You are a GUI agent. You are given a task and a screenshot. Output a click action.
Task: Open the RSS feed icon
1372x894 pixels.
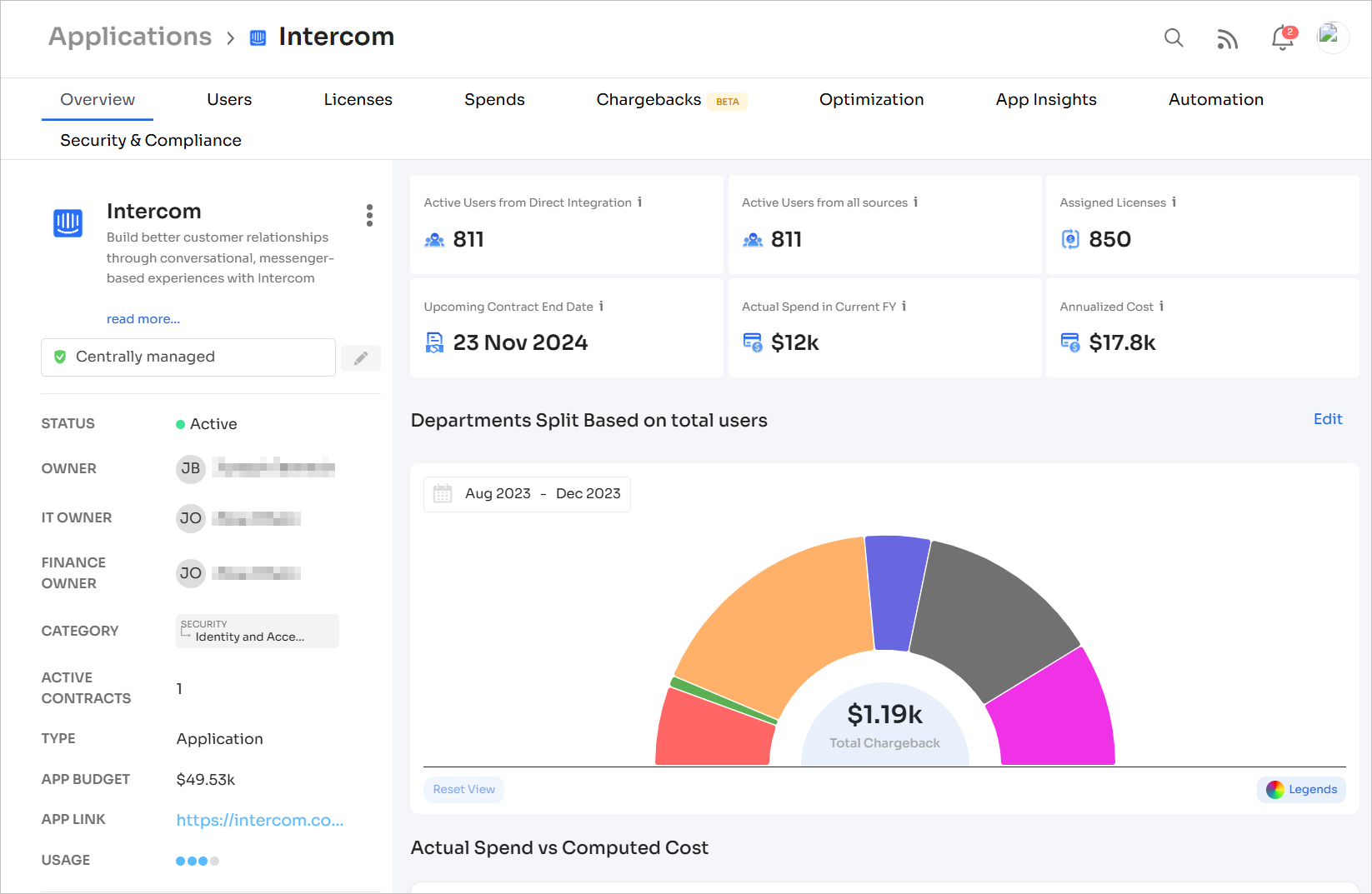pyautogui.click(x=1227, y=39)
